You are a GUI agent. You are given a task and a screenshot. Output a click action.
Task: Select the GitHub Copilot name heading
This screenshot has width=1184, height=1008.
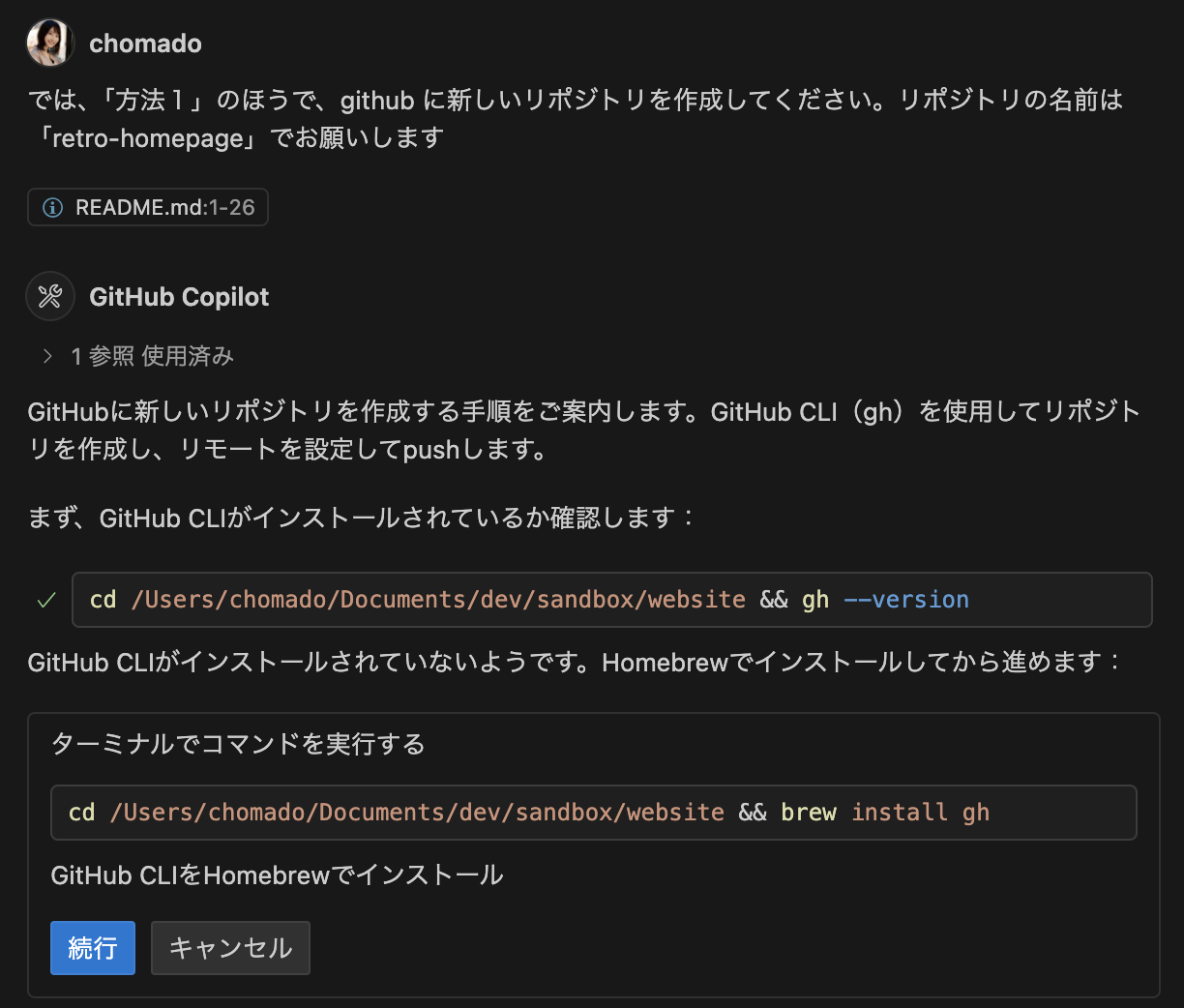point(179,297)
